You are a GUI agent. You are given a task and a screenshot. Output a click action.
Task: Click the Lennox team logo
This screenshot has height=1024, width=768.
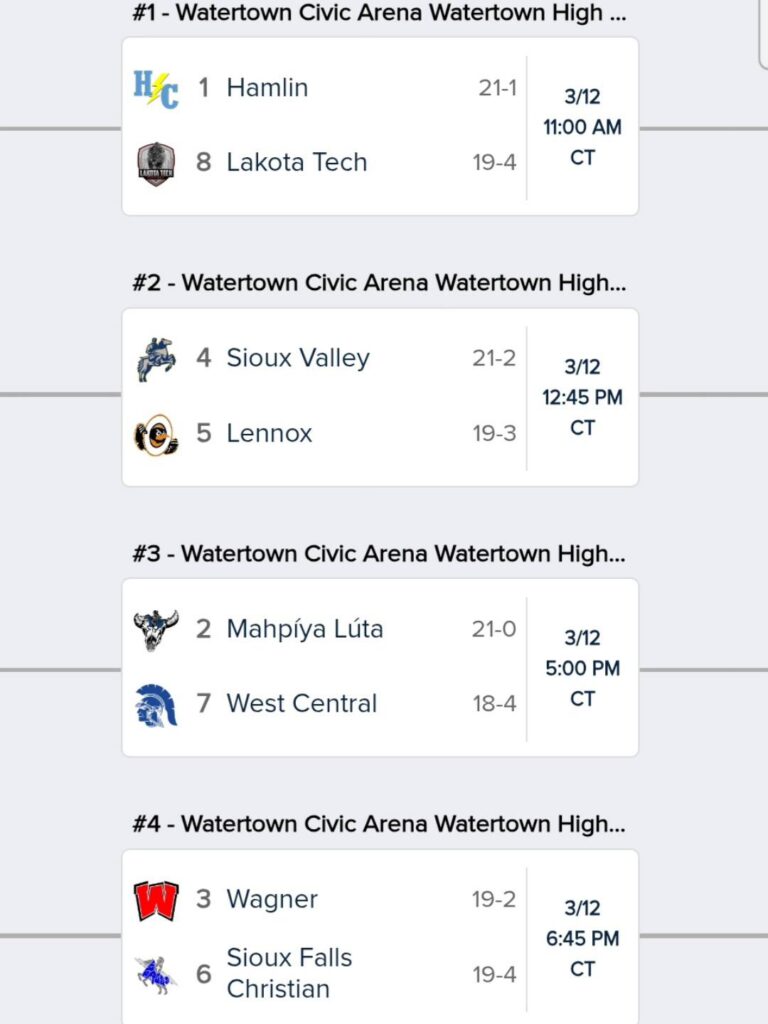[x=156, y=434]
